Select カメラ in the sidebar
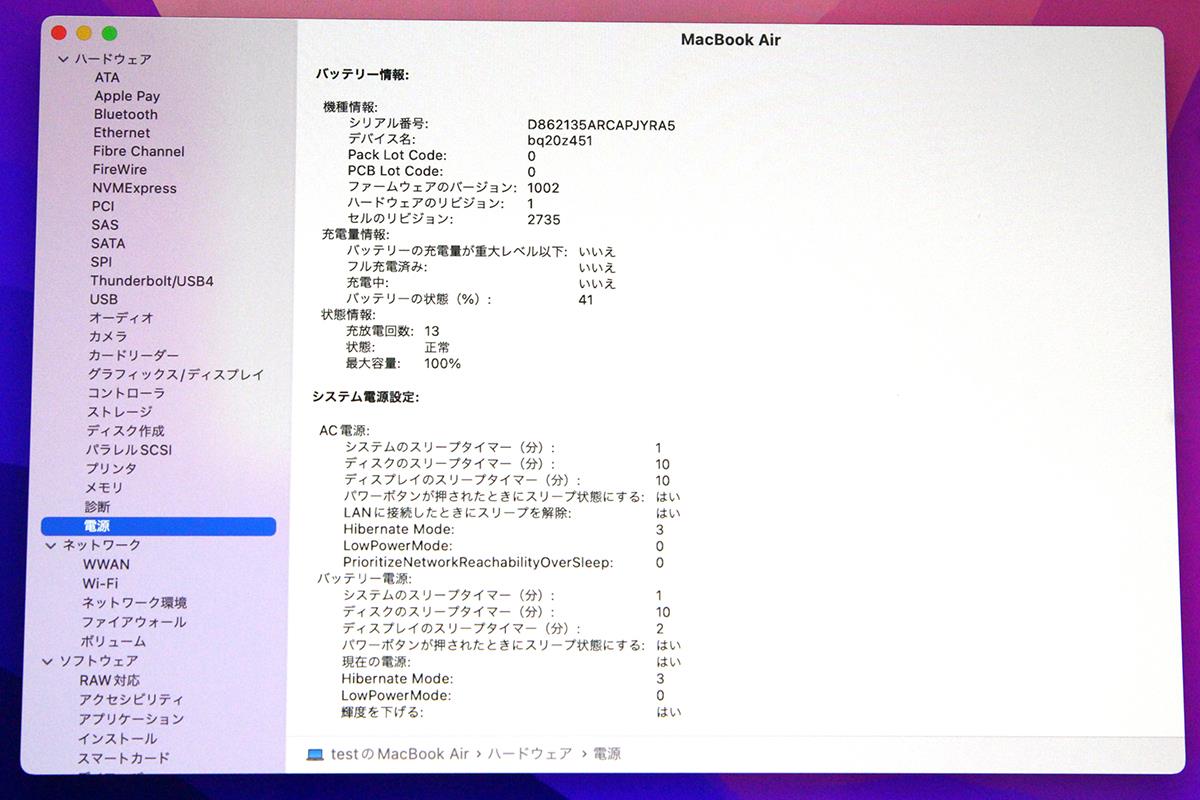Screen dimensions: 1200x800 point(109,337)
